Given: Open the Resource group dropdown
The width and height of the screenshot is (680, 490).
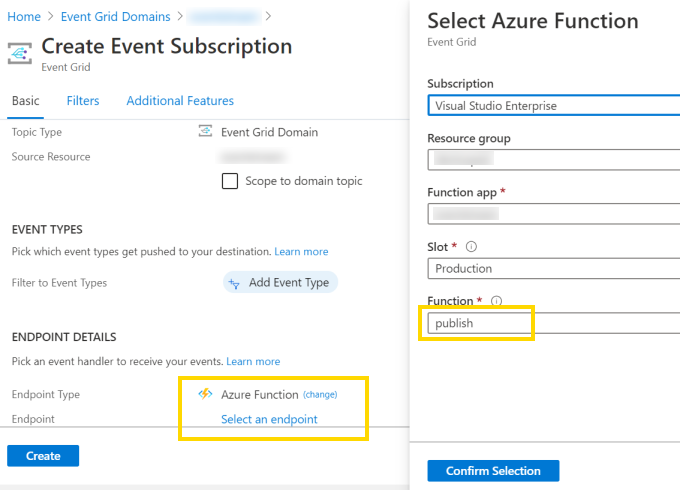Looking at the screenshot, I should [553, 159].
